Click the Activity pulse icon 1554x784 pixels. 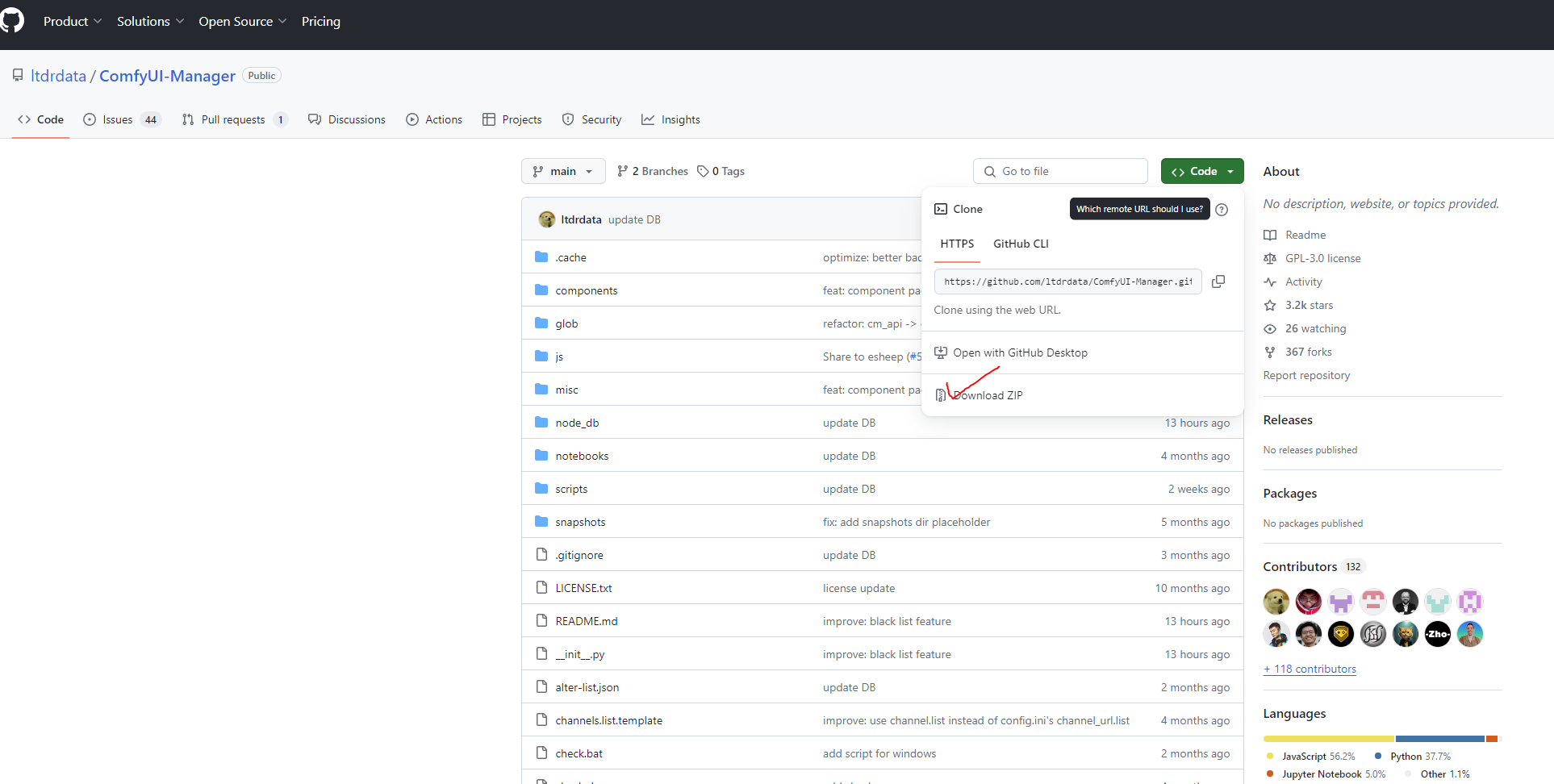[1270, 281]
